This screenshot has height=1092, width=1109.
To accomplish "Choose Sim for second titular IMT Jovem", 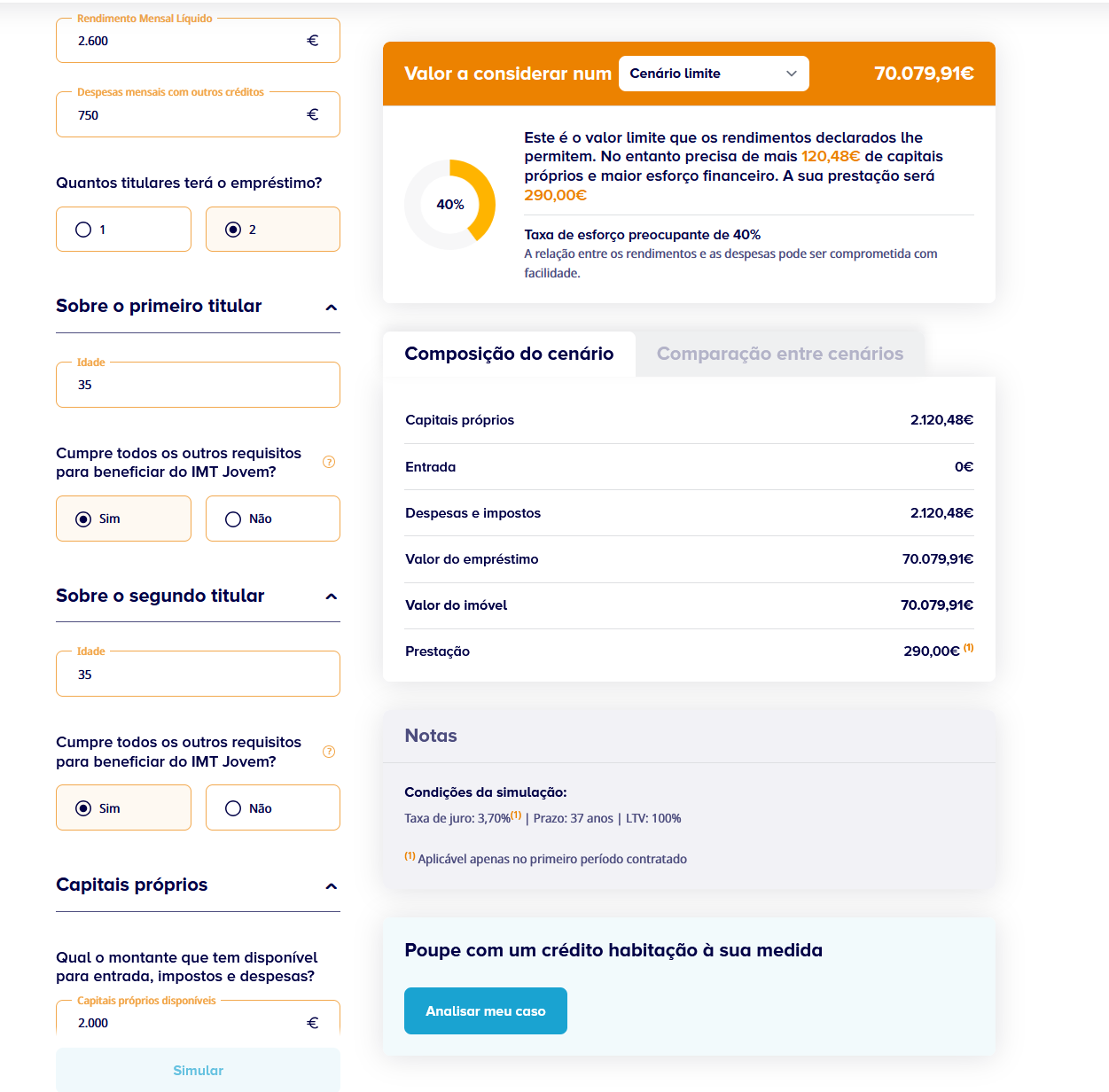I will point(123,807).
